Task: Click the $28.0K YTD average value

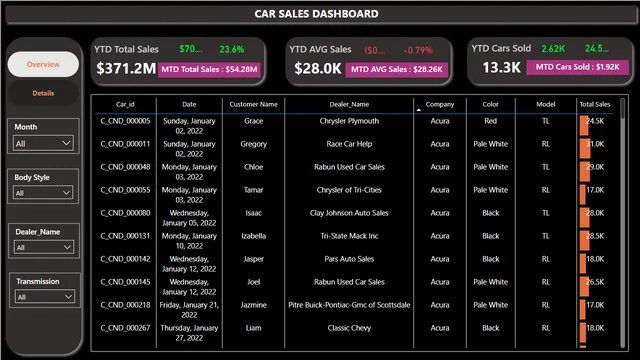Action: [x=318, y=68]
